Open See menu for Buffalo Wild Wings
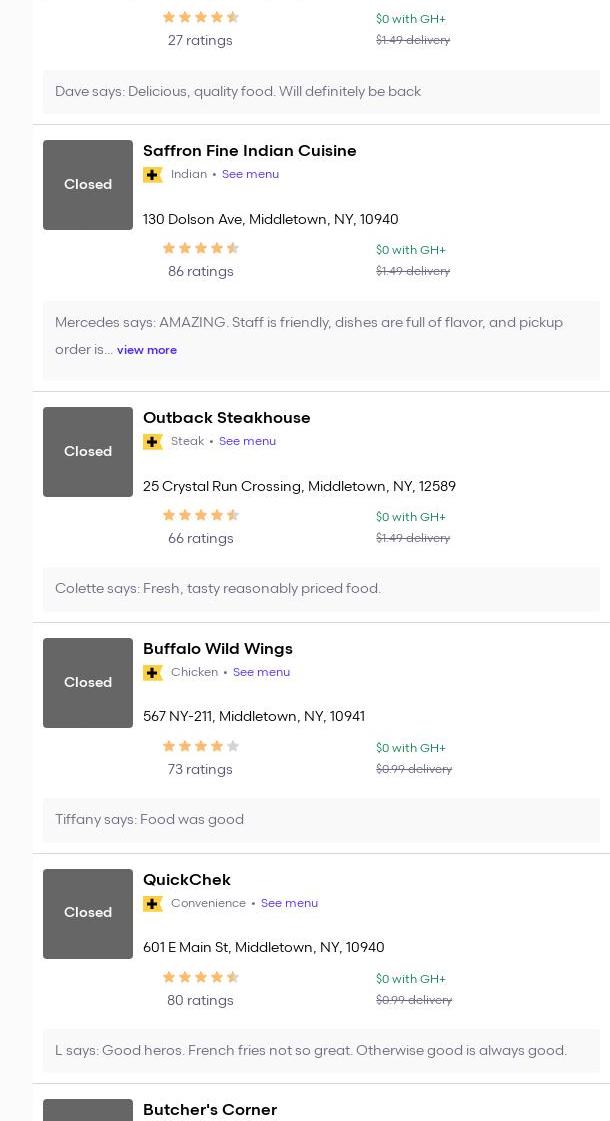 click(261, 672)
